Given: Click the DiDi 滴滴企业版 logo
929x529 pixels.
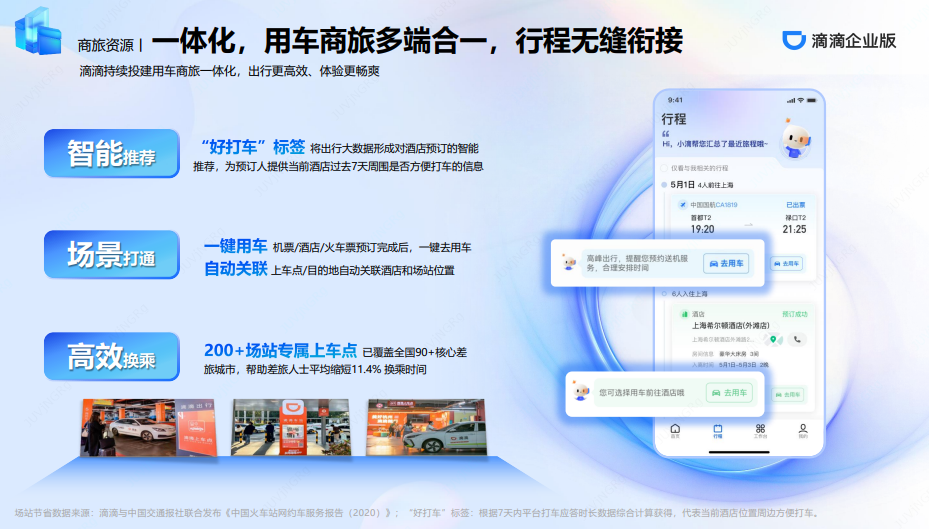Looking at the screenshot, I should [x=839, y=41].
